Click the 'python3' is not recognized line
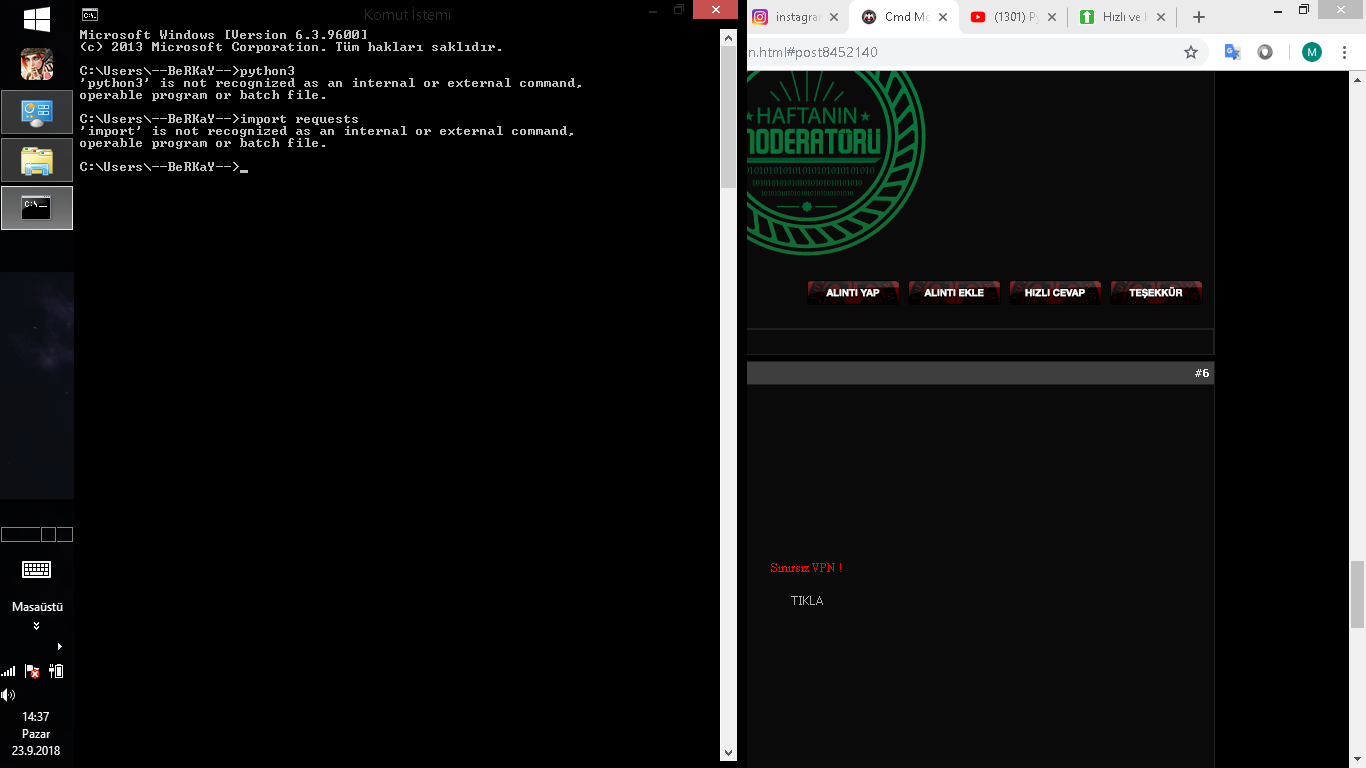The image size is (1366, 768). [331, 83]
